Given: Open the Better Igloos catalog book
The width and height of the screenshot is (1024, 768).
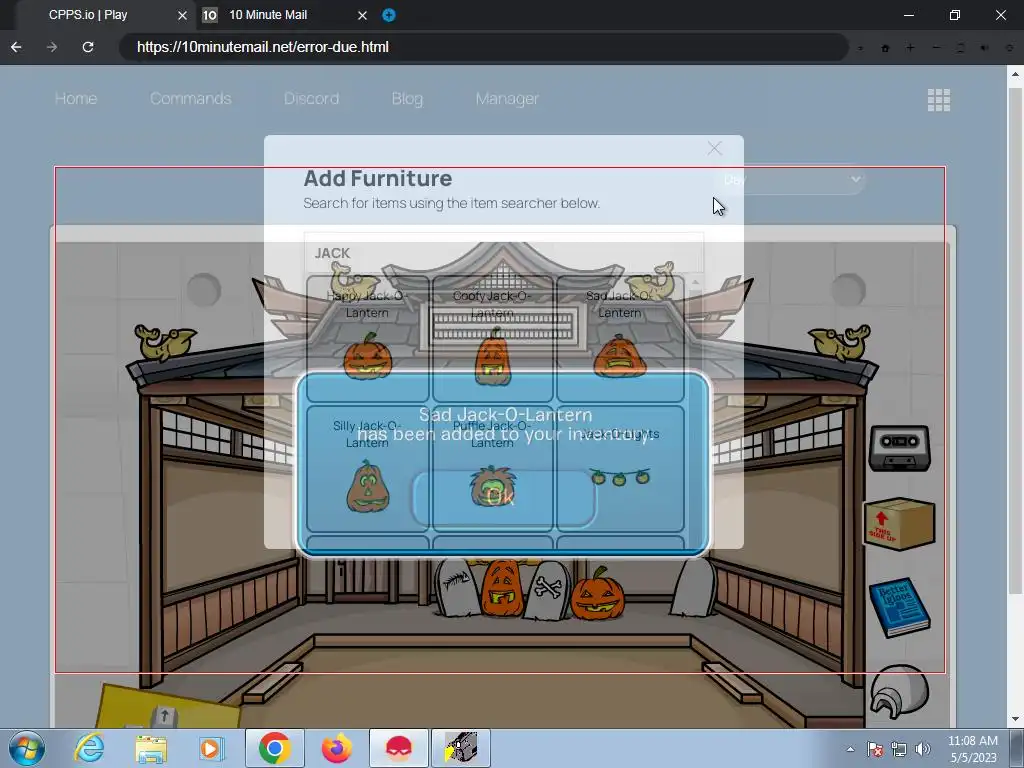Looking at the screenshot, I should tap(899, 607).
